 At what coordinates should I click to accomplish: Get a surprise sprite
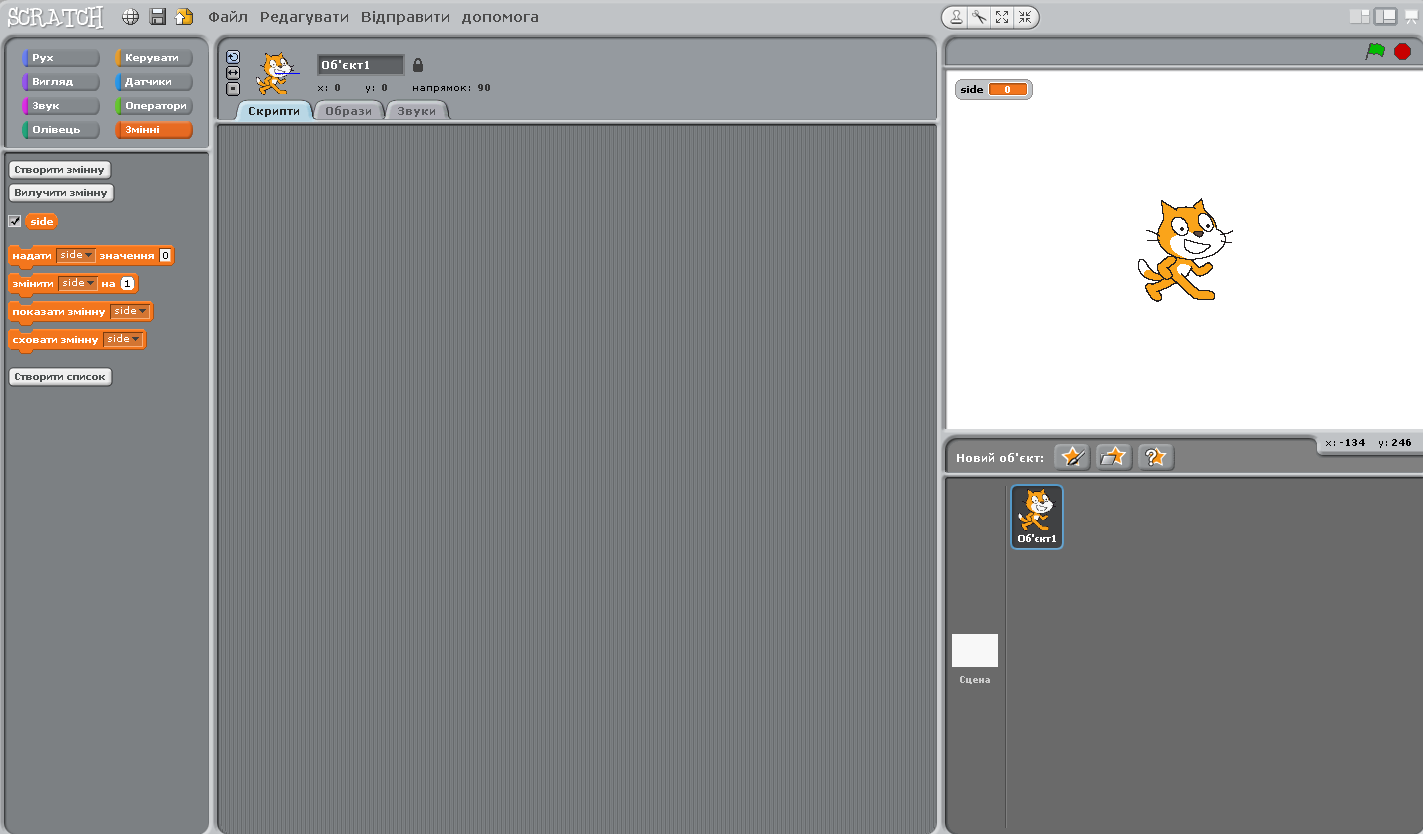pos(1155,457)
